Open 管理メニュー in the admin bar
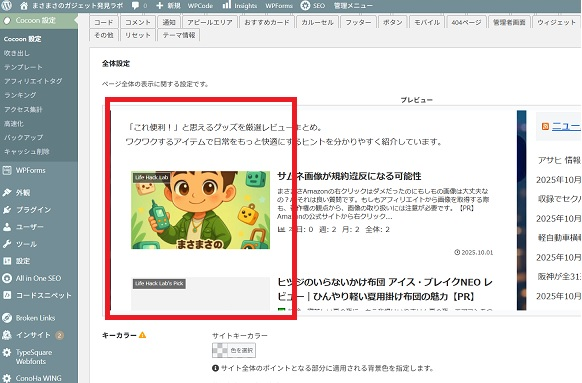The height and width of the screenshot is (383, 582). (353, 6)
